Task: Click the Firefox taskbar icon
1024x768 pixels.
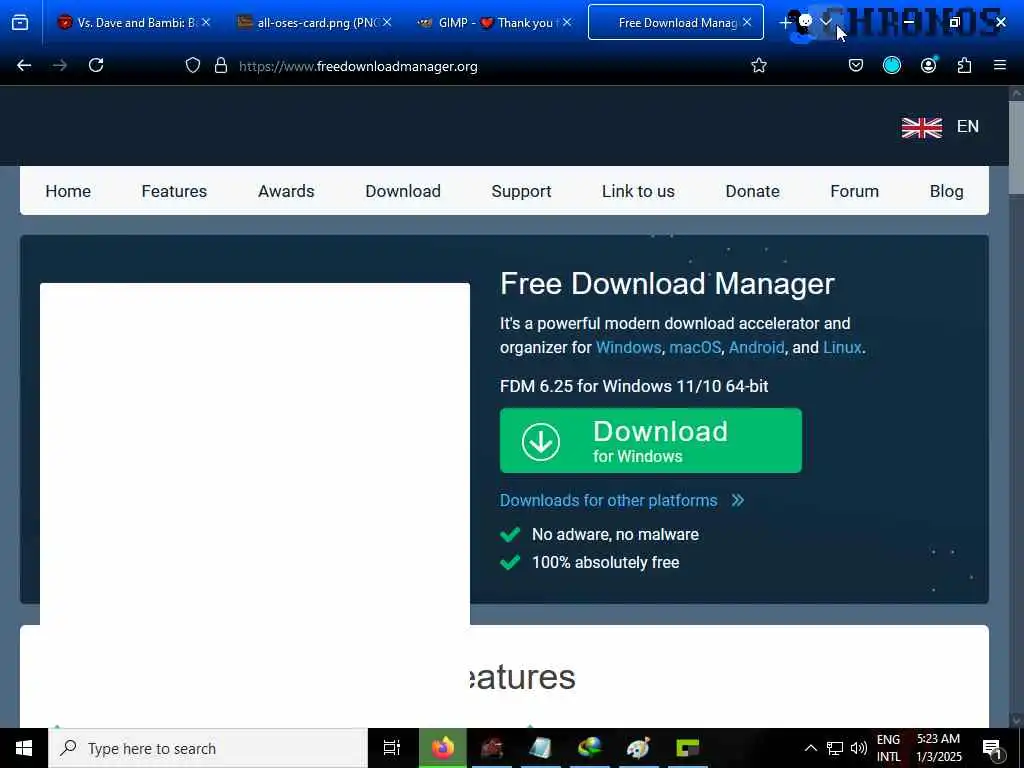Action: click(443, 748)
